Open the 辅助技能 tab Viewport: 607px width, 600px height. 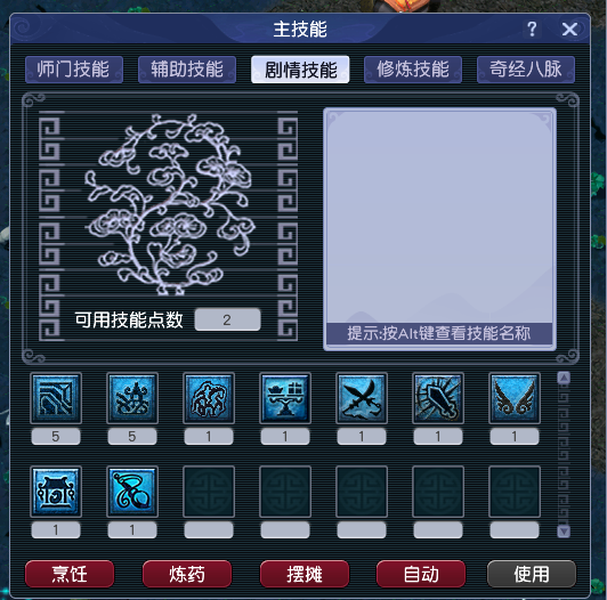pyautogui.click(x=187, y=70)
